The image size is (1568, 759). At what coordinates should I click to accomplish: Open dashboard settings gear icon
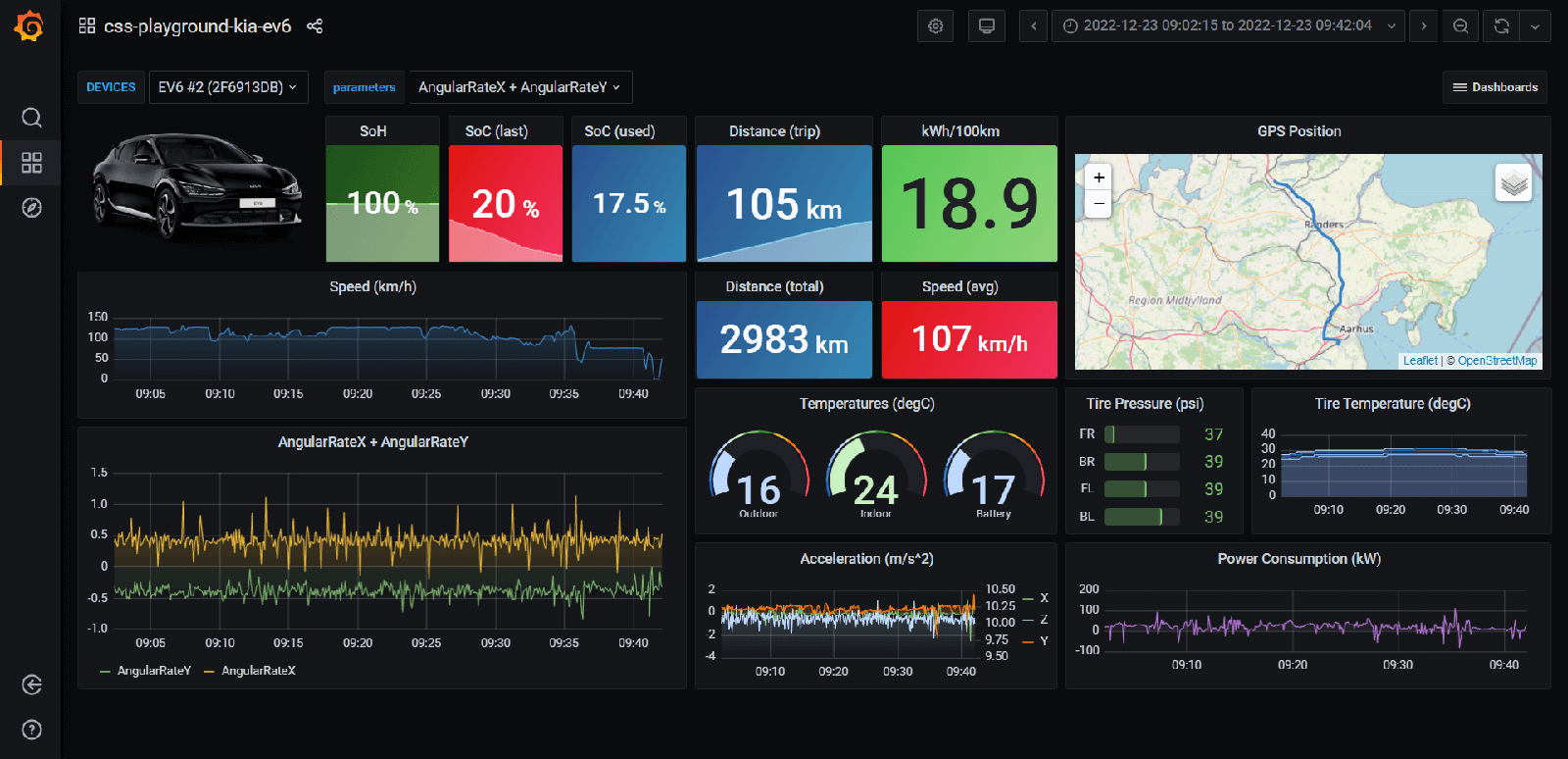tap(936, 26)
